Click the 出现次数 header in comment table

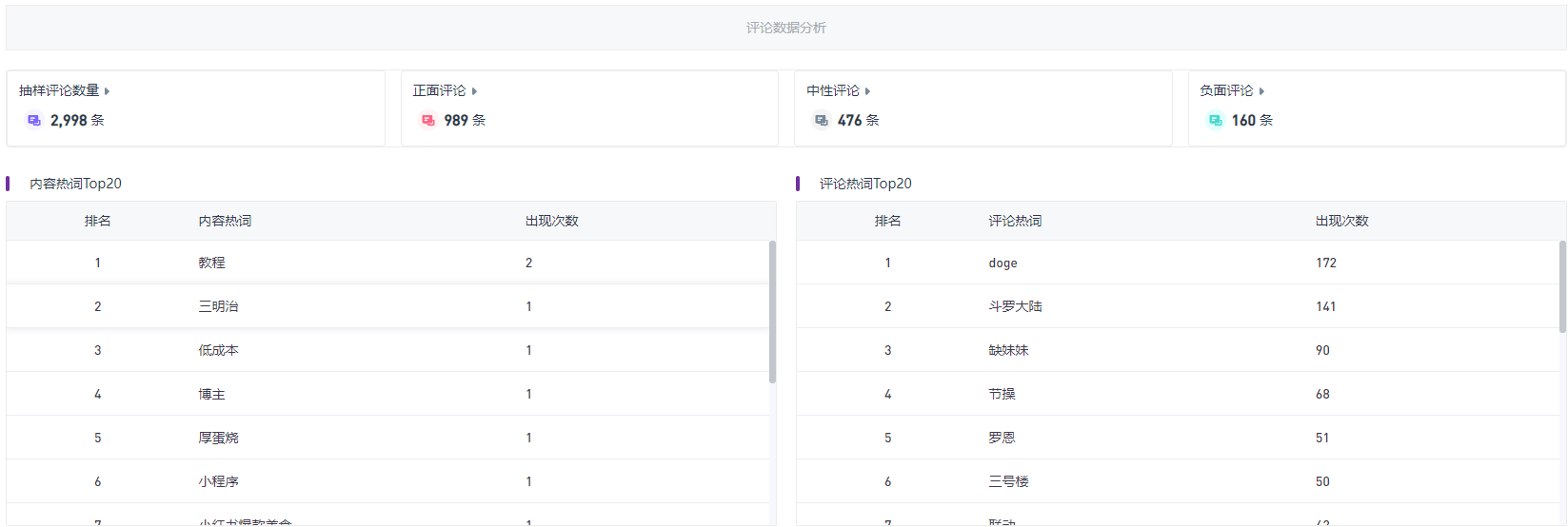click(1341, 221)
